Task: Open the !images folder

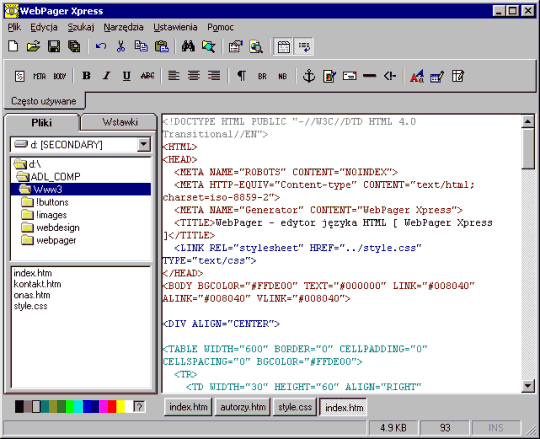Action: (x=44, y=215)
